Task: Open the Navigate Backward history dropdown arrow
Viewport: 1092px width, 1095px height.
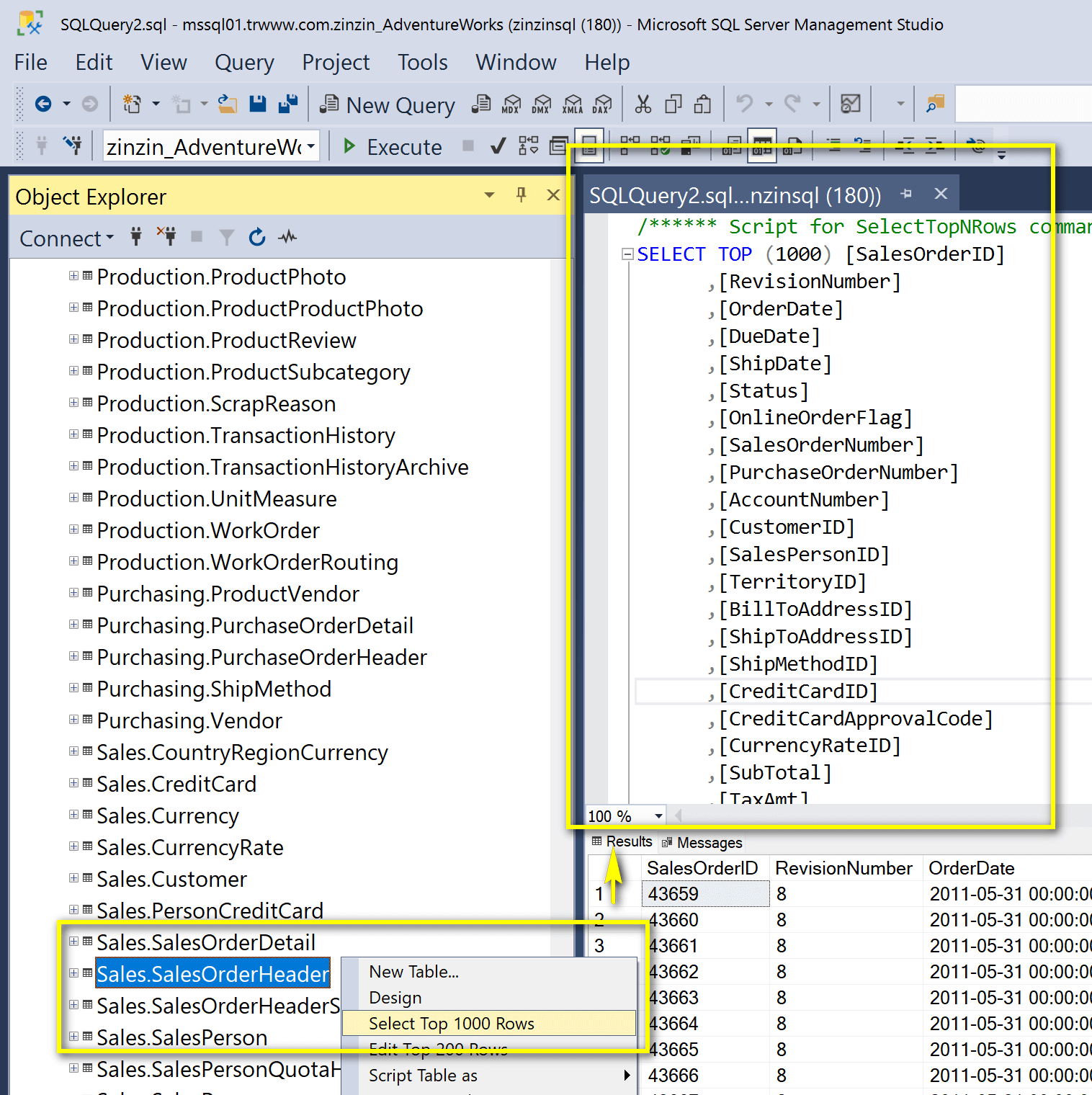Action: (66, 104)
